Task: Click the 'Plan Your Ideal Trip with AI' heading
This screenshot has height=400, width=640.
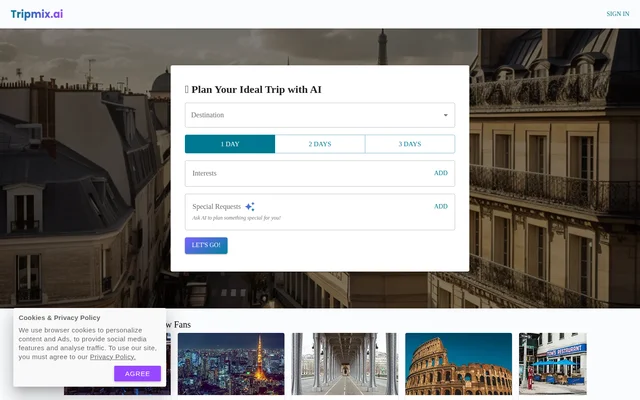Action: point(253,89)
